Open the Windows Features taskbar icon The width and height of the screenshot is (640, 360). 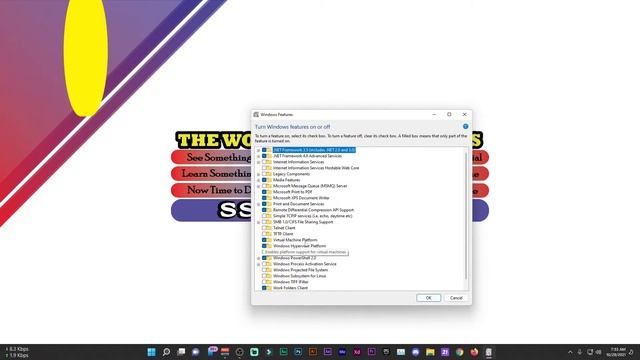(489, 352)
